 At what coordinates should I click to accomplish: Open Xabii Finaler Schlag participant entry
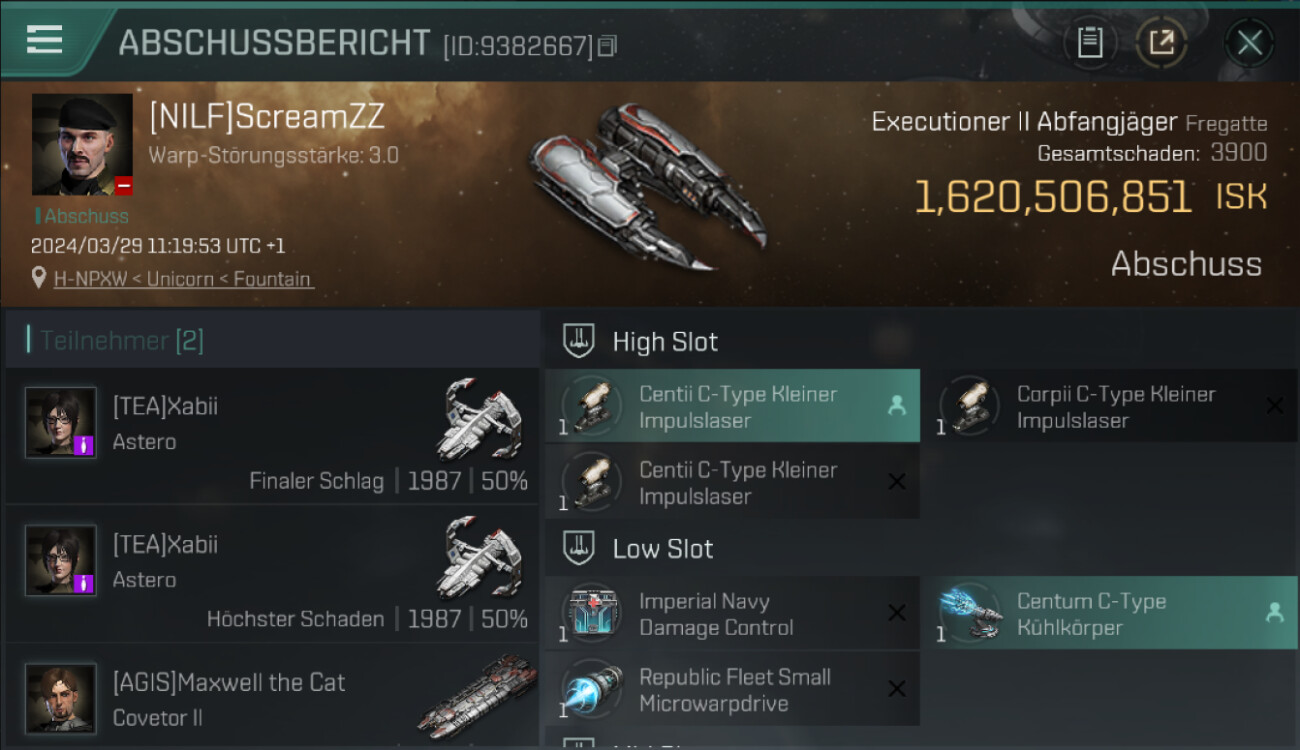click(x=271, y=436)
